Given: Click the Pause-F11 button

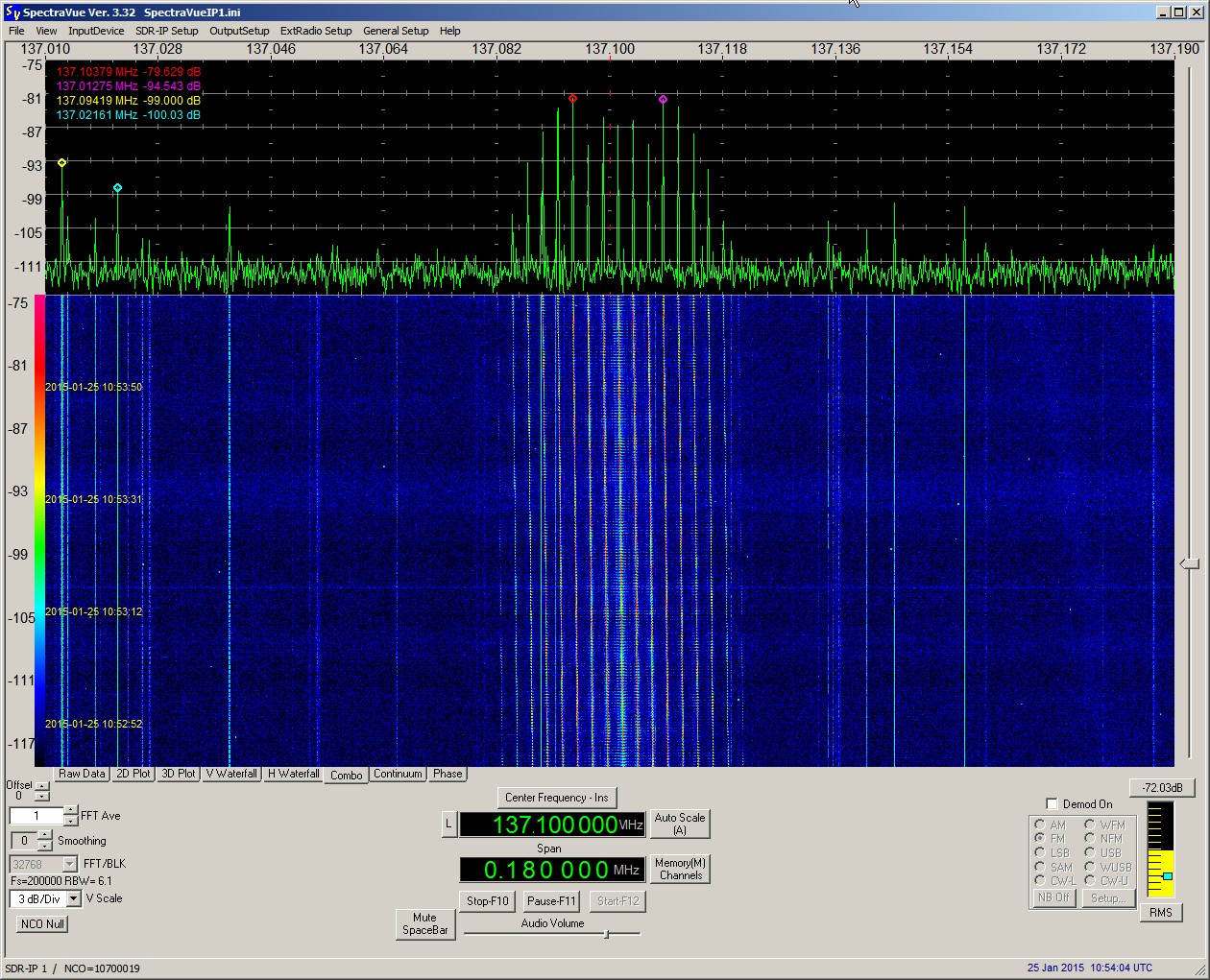Looking at the screenshot, I should (551, 901).
